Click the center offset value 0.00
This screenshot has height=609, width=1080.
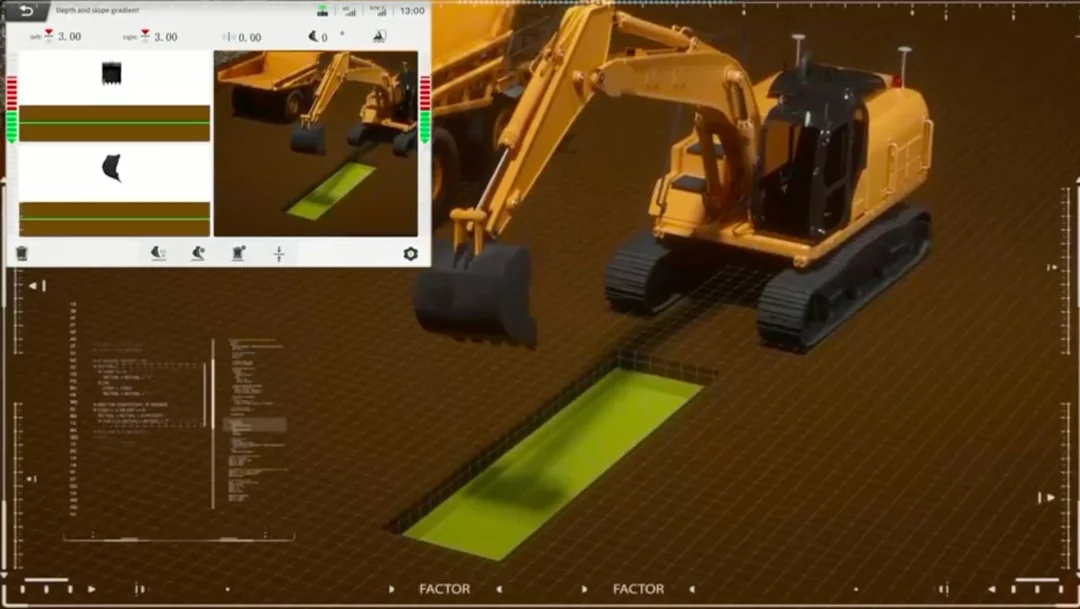[248, 37]
